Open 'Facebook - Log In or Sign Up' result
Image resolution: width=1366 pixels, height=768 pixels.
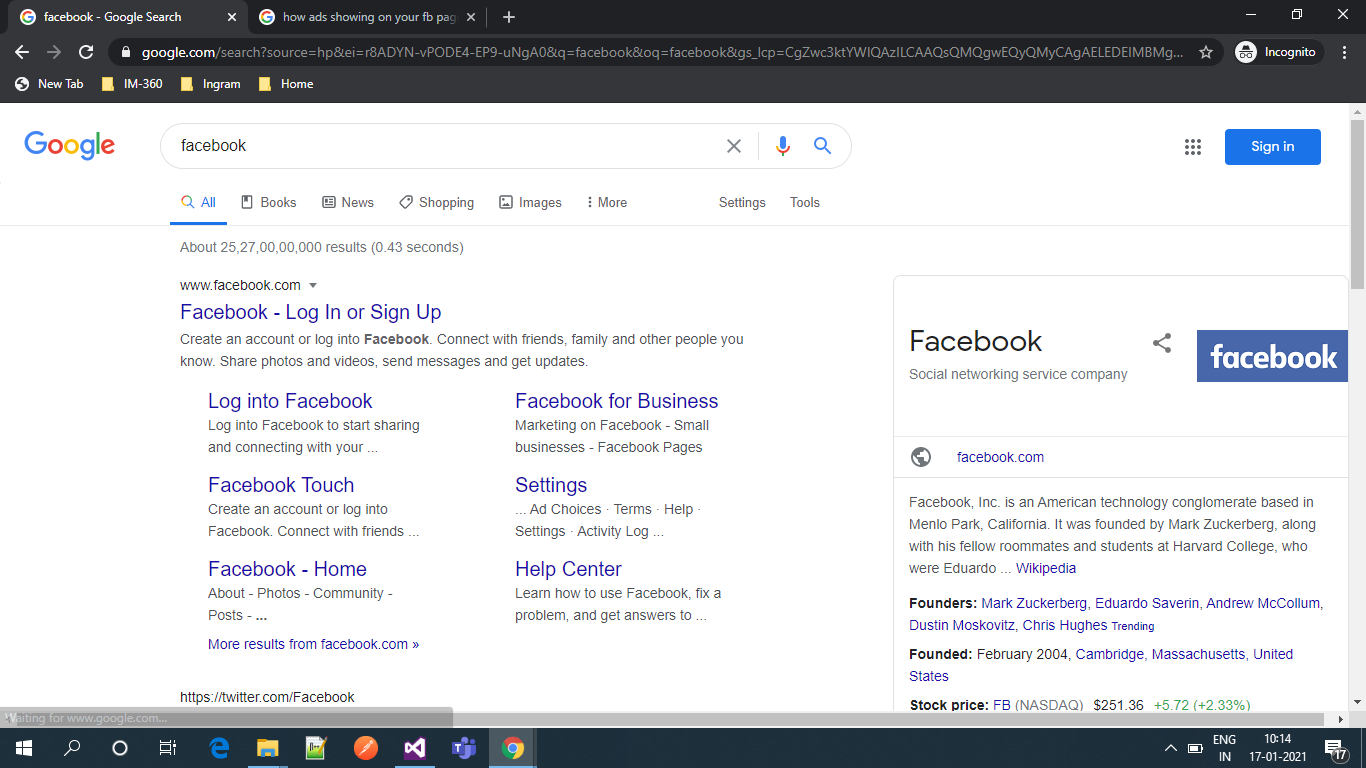[311, 312]
